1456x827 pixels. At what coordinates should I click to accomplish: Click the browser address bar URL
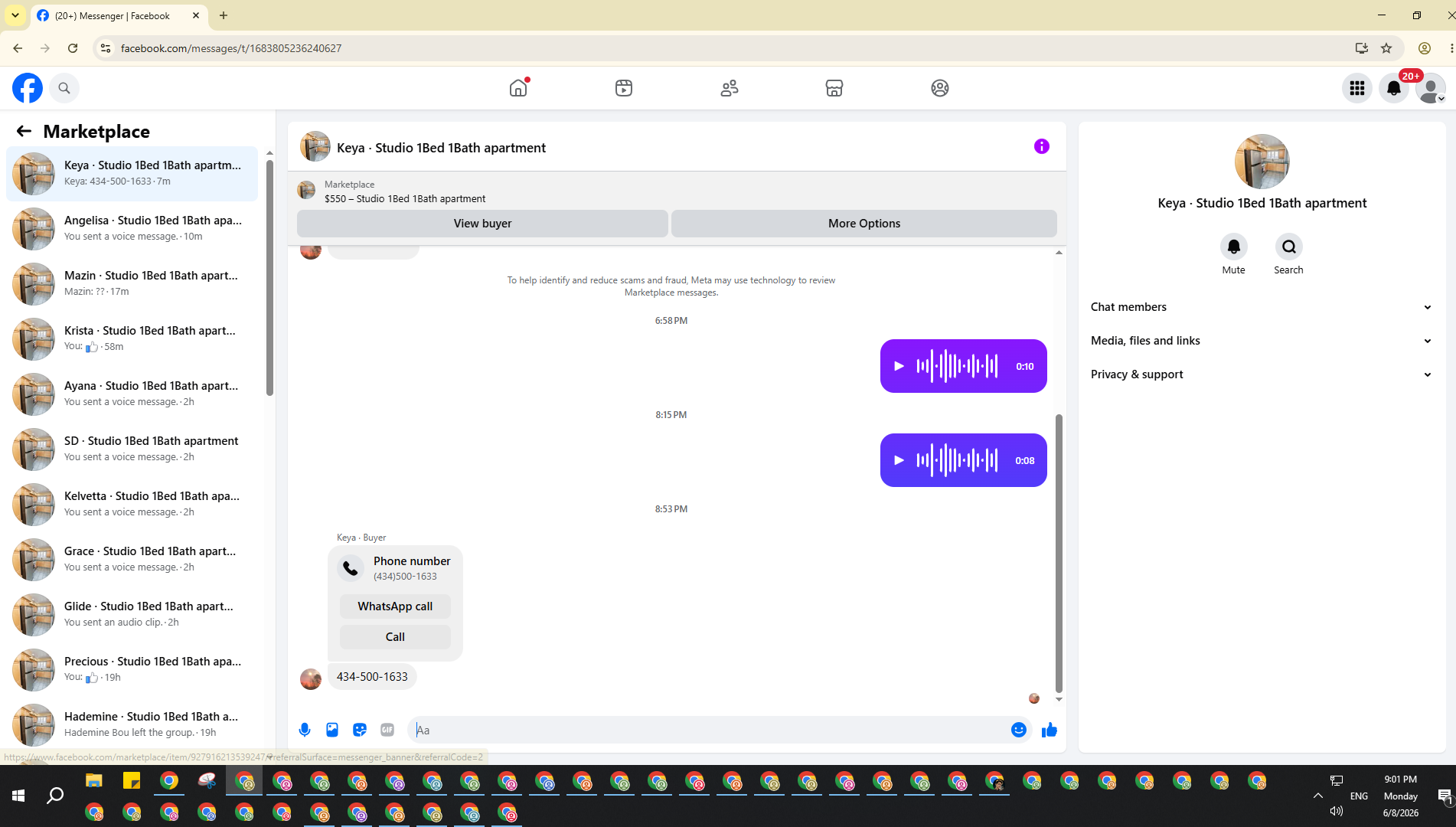tap(231, 48)
